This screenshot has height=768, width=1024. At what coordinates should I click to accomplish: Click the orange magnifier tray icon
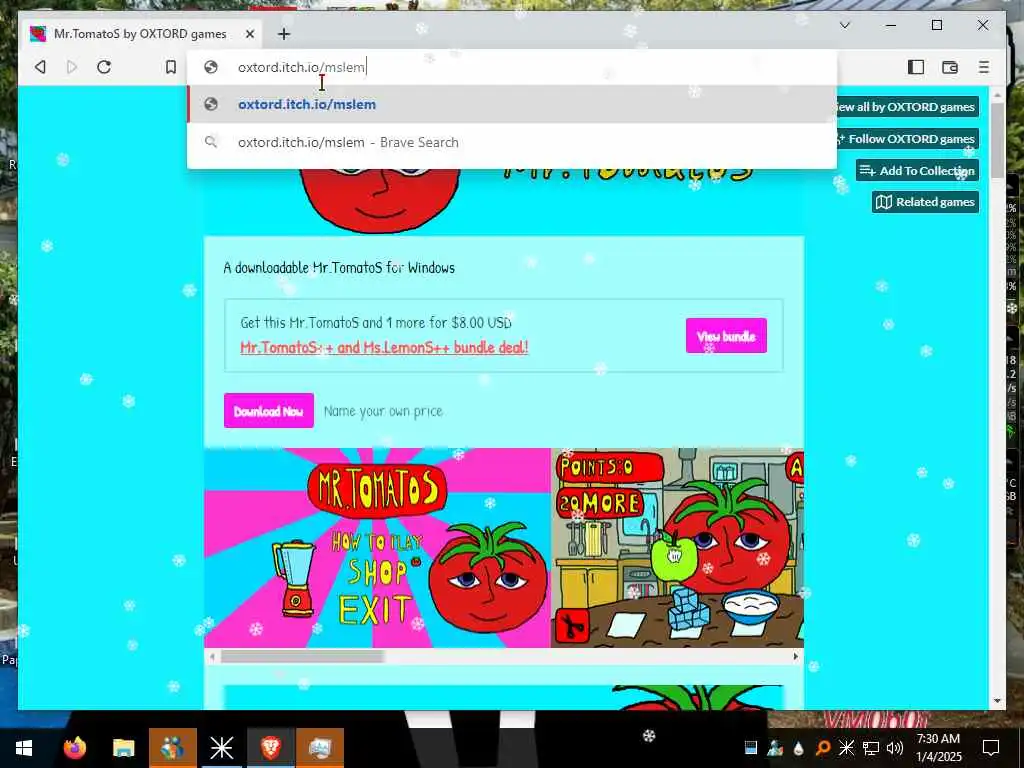pyautogui.click(x=823, y=748)
